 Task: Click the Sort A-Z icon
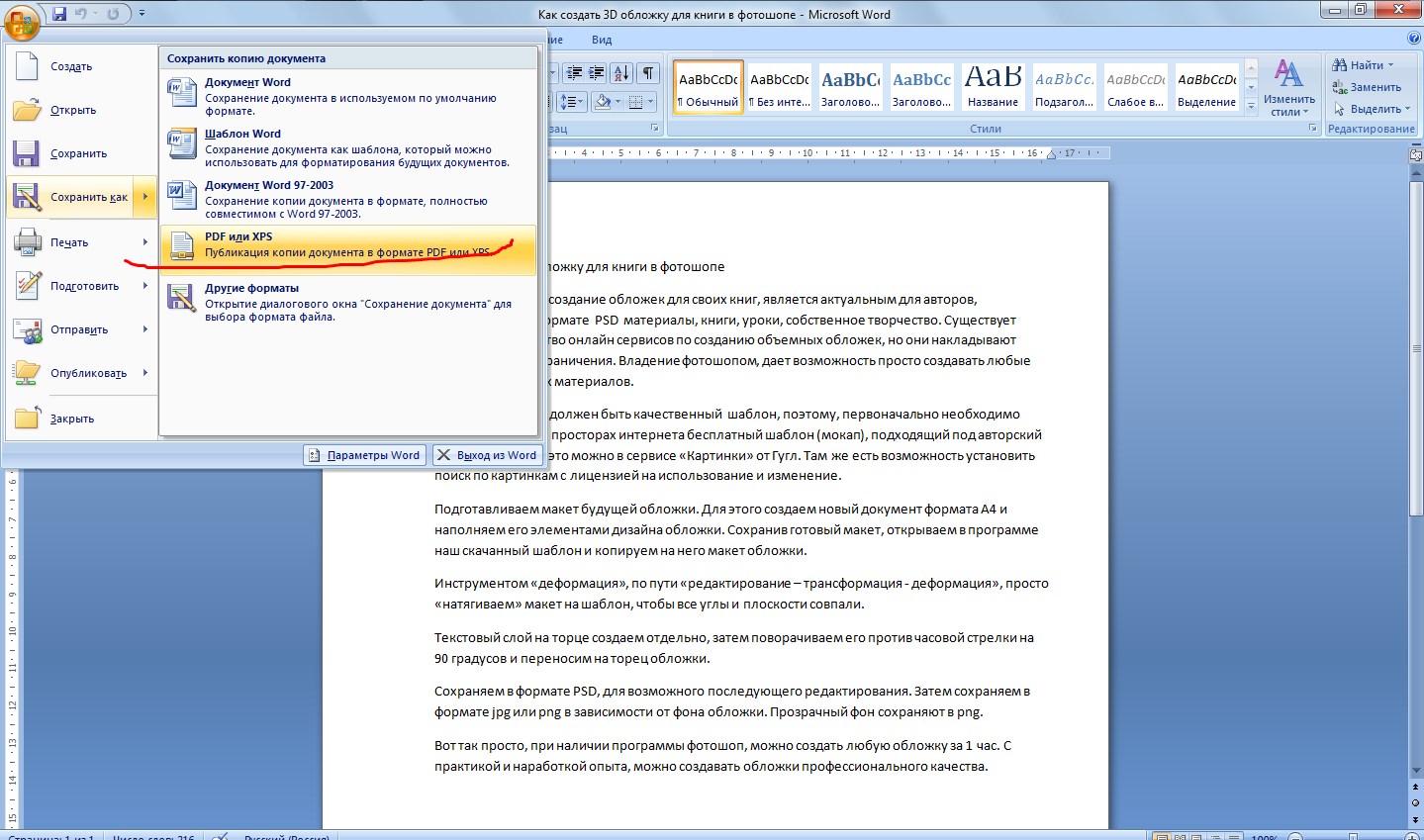click(621, 72)
